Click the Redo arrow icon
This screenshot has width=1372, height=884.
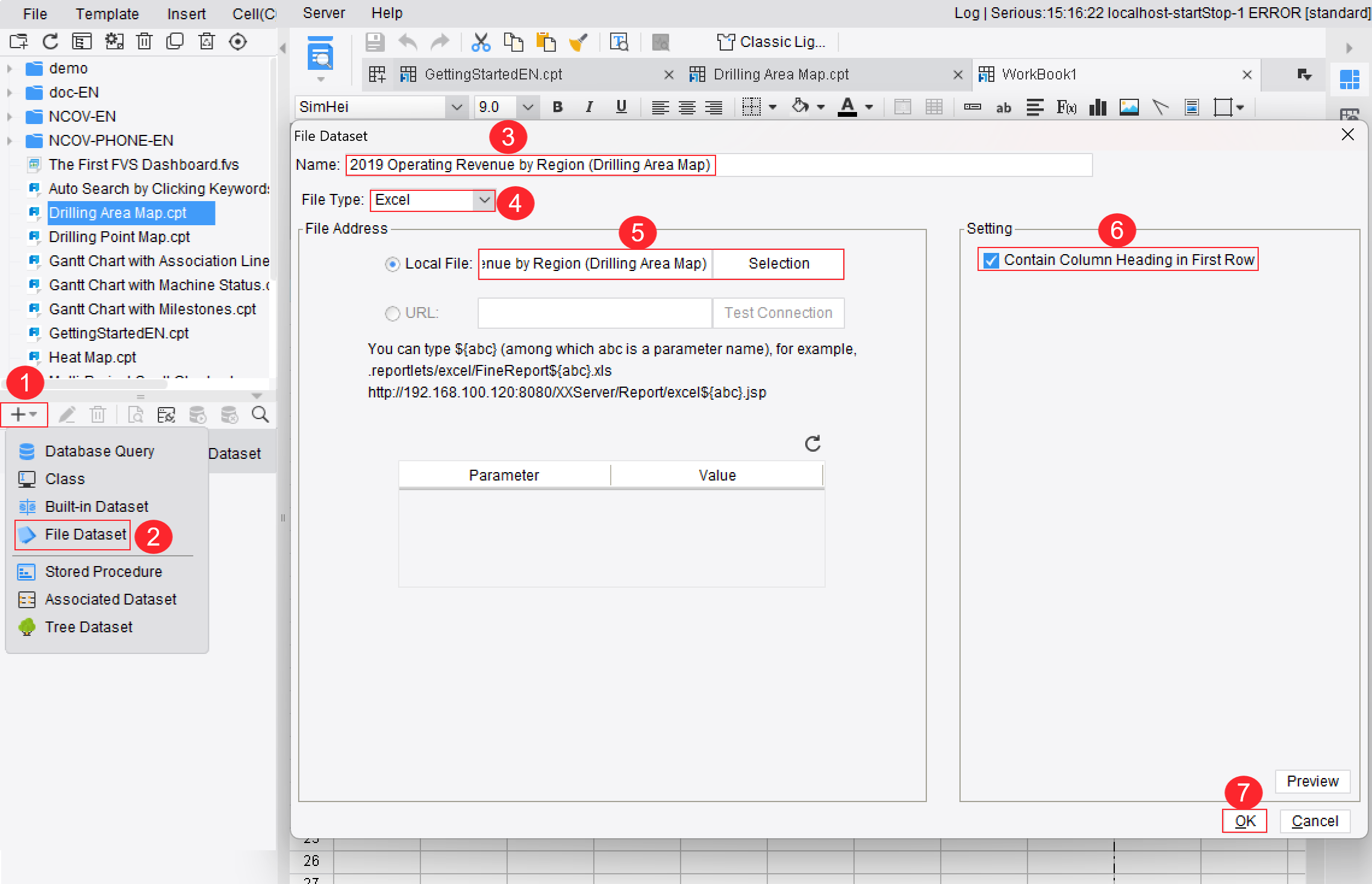(440, 42)
